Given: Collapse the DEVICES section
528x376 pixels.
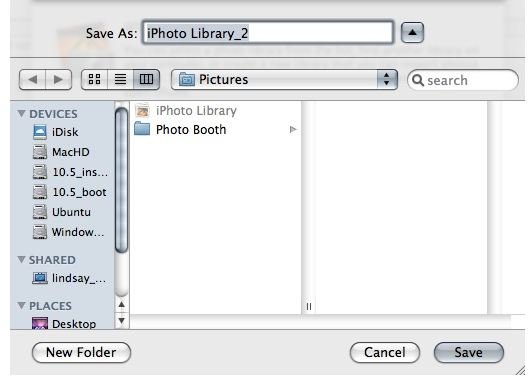Looking at the screenshot, I should click(x=21, y=113).
